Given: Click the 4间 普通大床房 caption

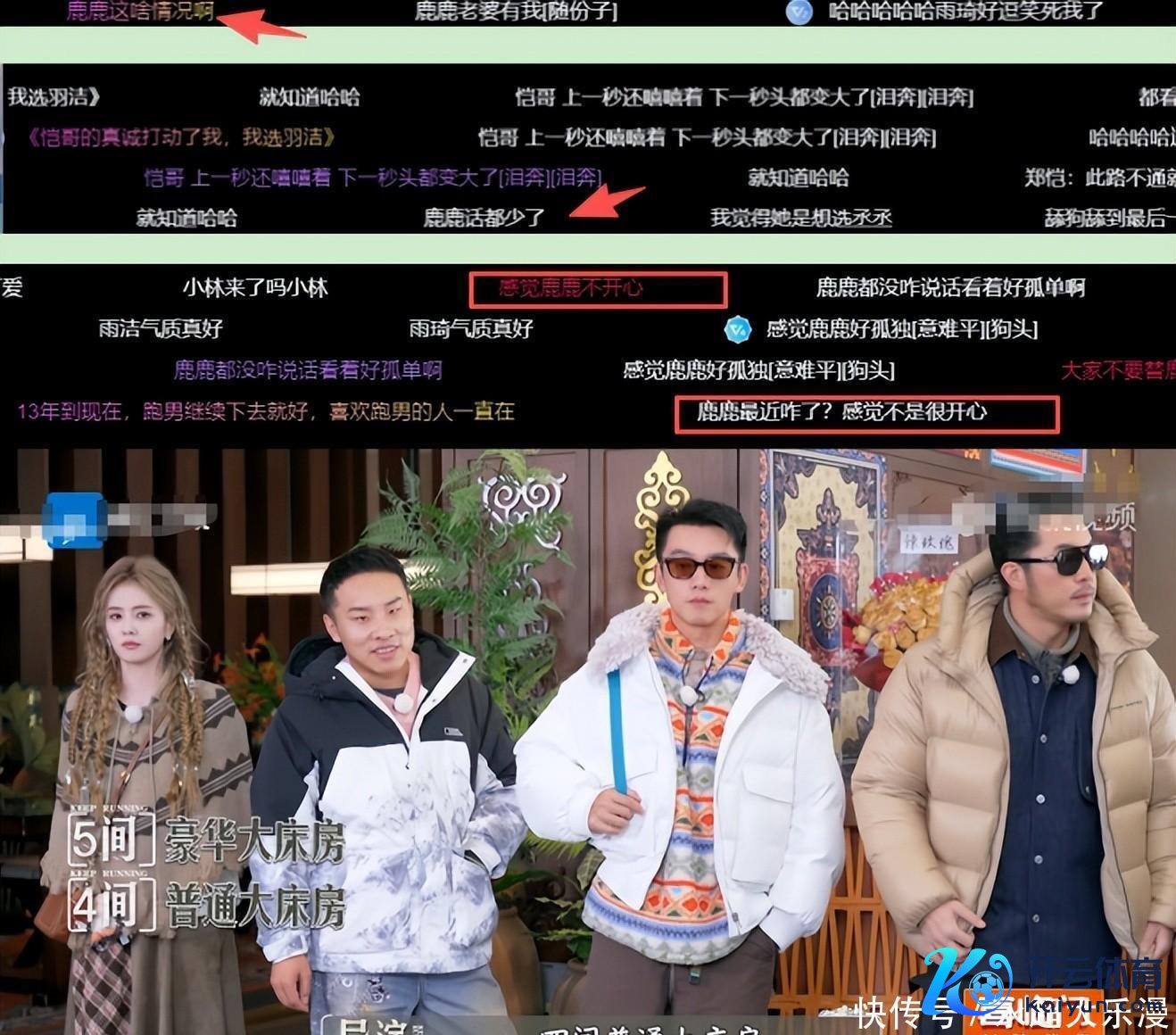Looking at the screenshot, I should tap(207, 907).
